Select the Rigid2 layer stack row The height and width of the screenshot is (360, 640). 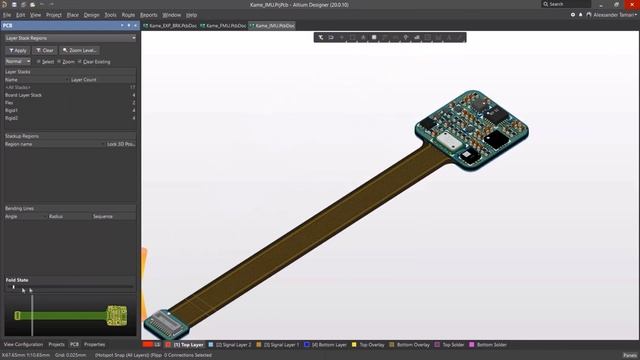coord(70,118)
